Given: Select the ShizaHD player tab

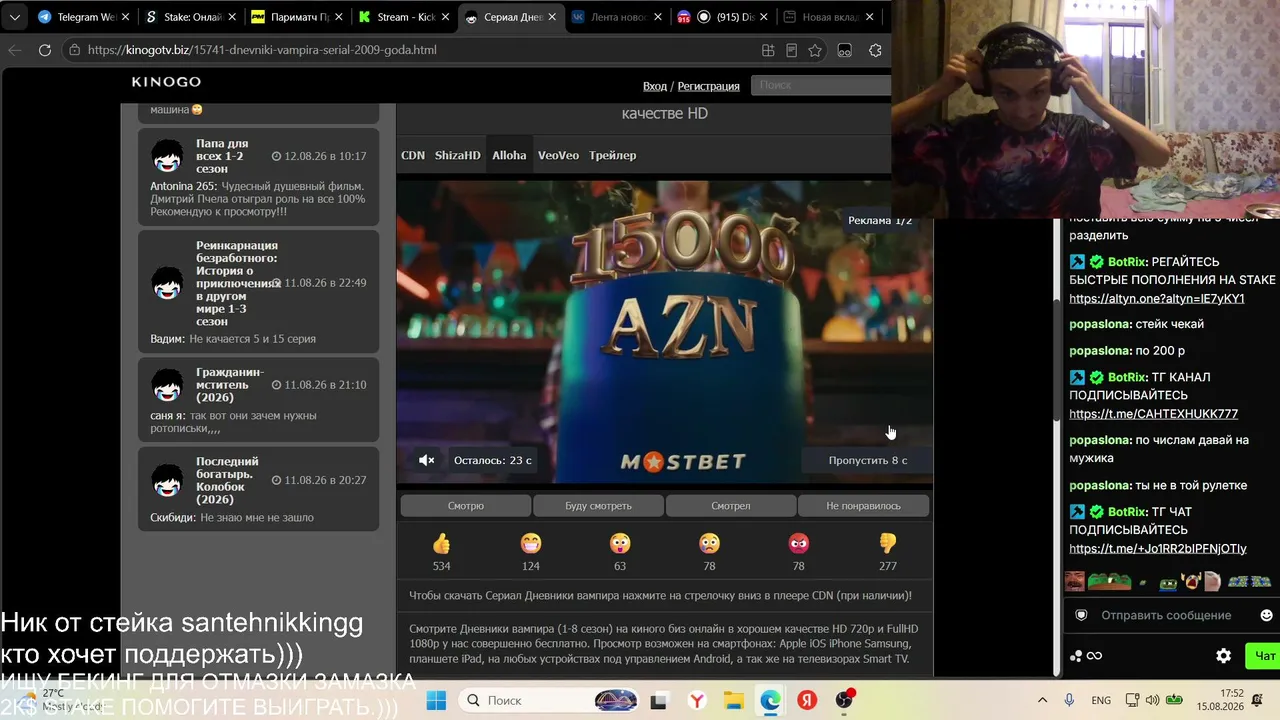Looking at the screenshot, I should pos(458,155).
